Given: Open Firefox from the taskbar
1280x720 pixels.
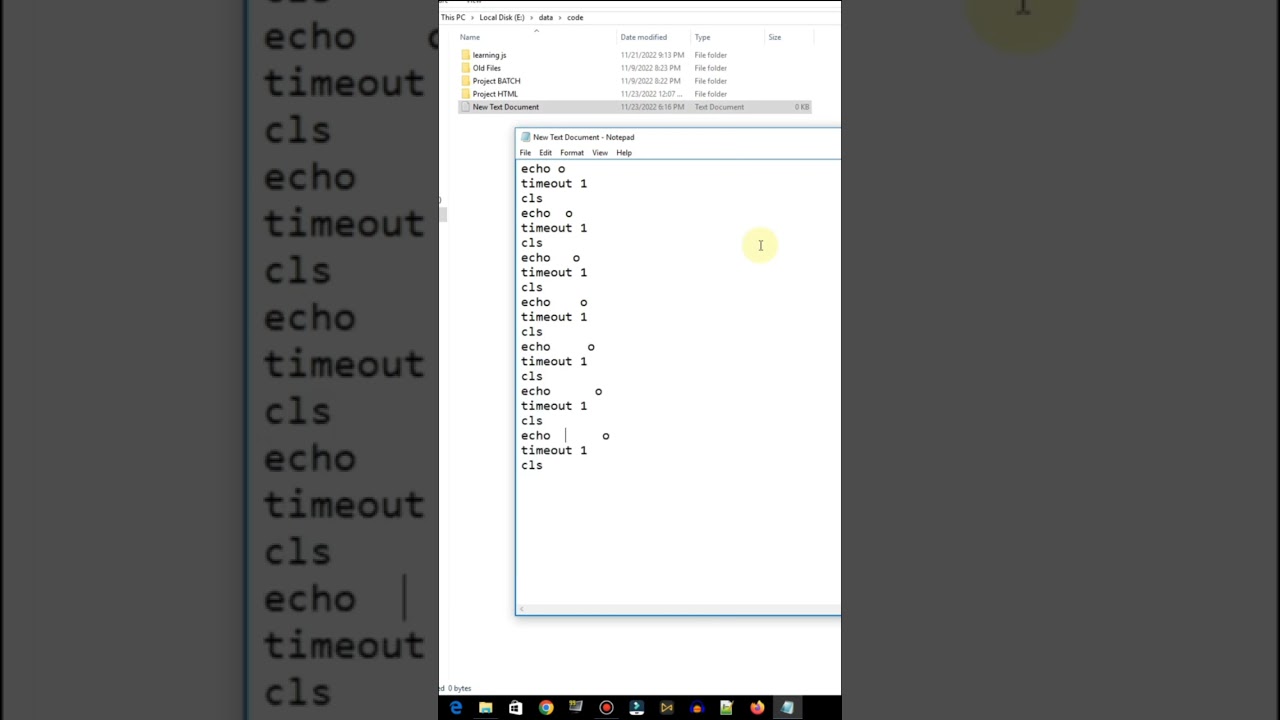Looking at the screenshot, I should pyautogui.click(x=757, y=708).
